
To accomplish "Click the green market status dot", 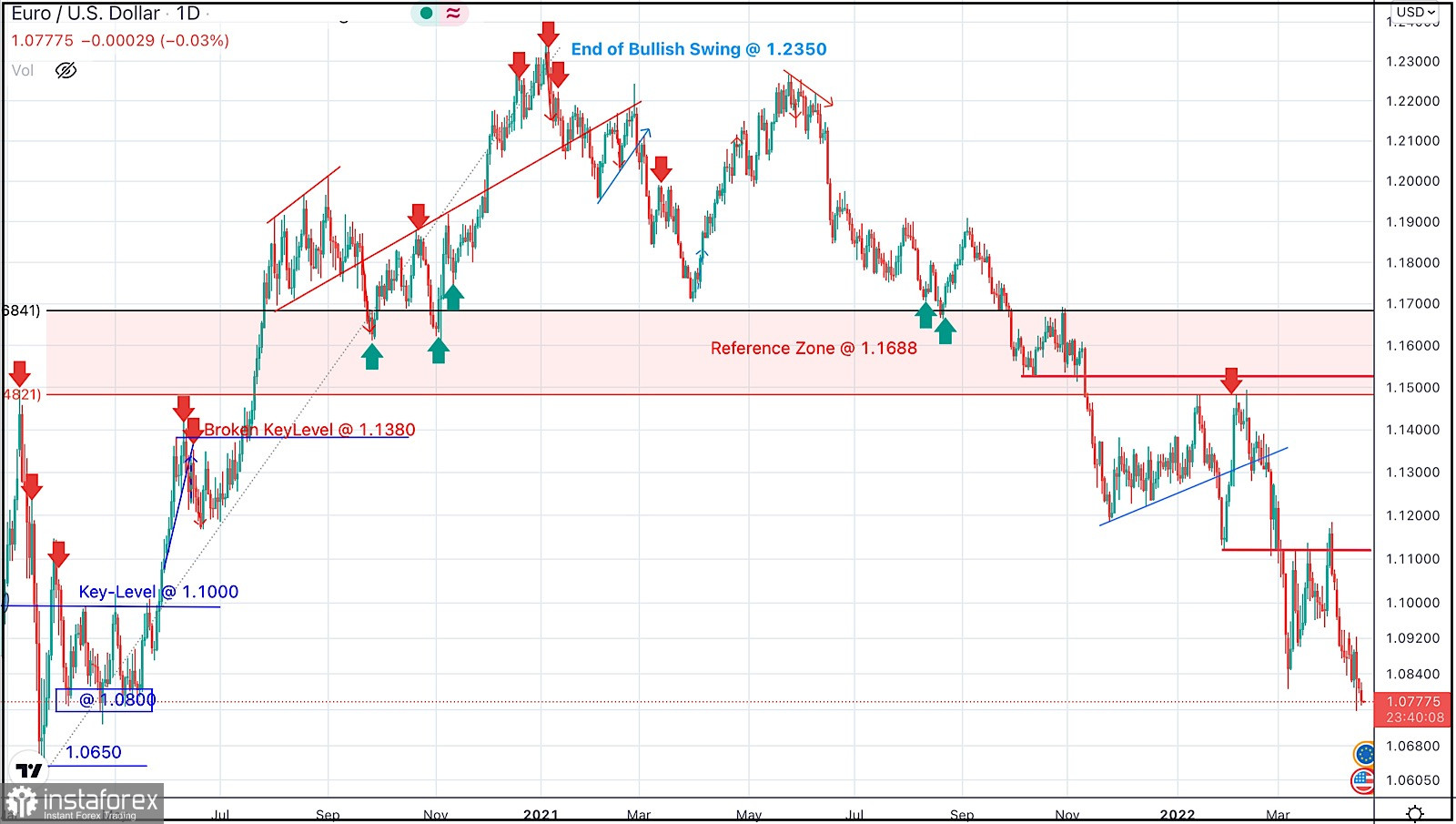I will pos(426,13).
